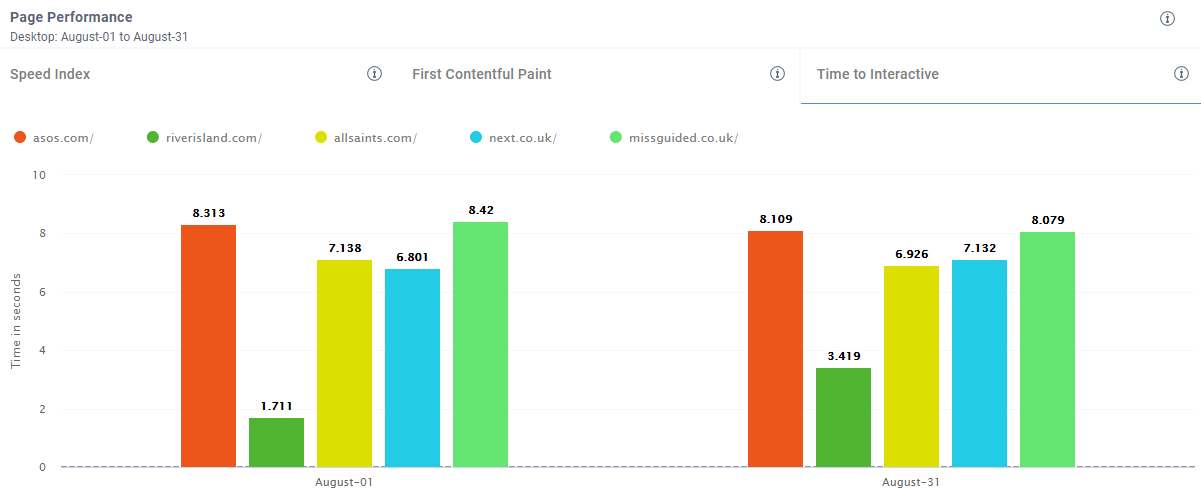Click the cyan August-31 bar labeled 7.132
Viewport: 1201px width, 503px height.
click(x=979, y=363)
